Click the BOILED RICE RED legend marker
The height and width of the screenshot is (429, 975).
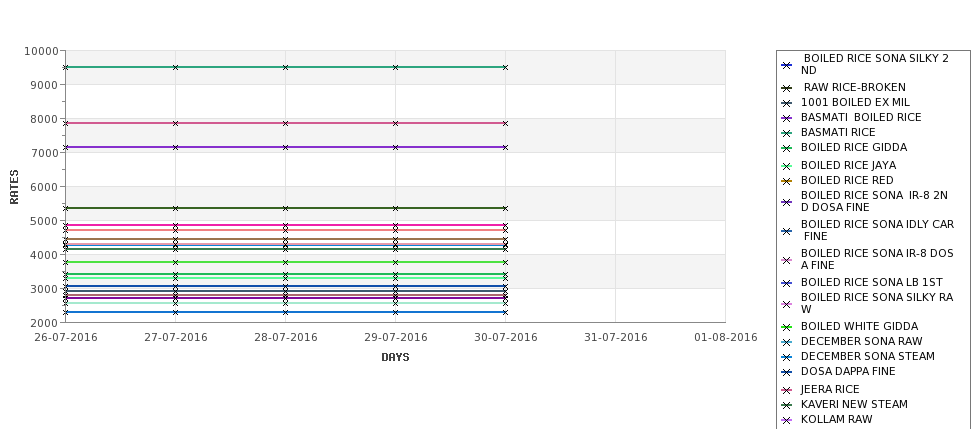(787, 181)
